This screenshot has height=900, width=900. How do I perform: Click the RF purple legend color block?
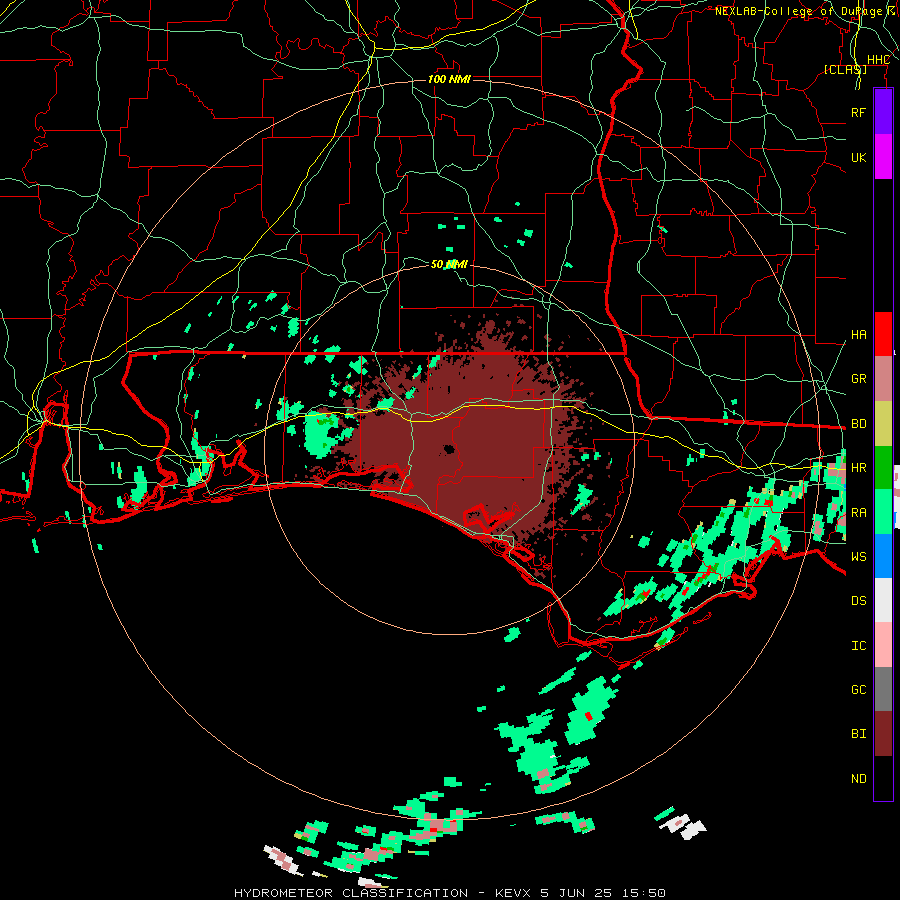pos(883,112)
